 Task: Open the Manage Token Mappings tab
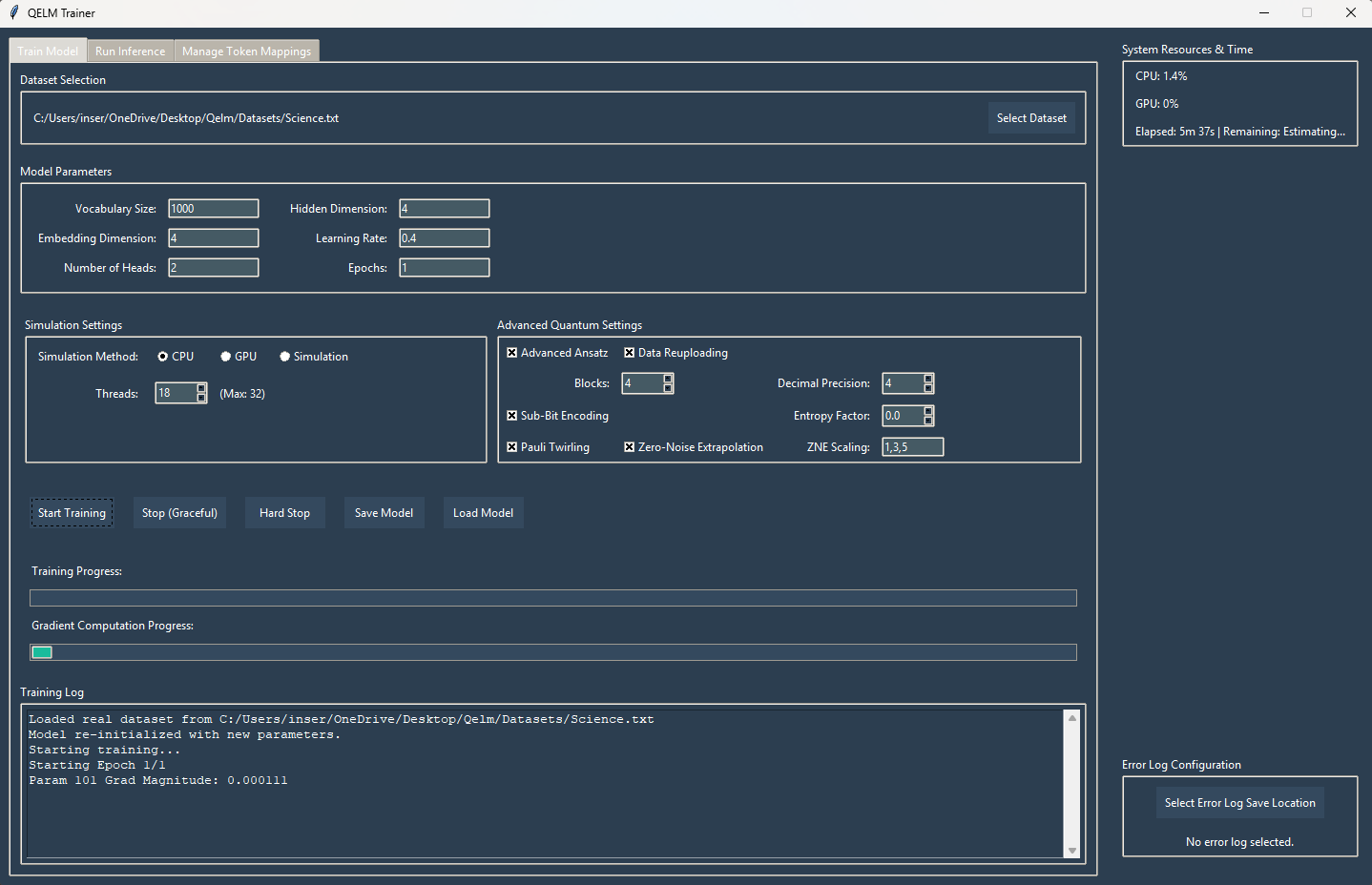tap(246, 51)
